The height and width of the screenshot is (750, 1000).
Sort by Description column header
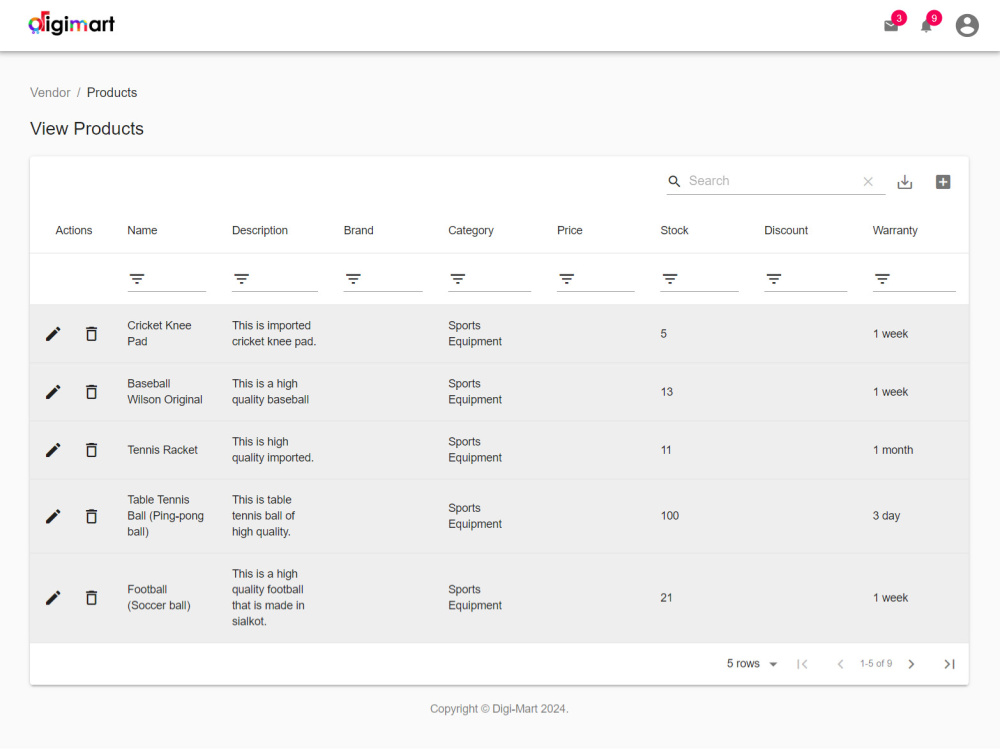click(260, 230)
